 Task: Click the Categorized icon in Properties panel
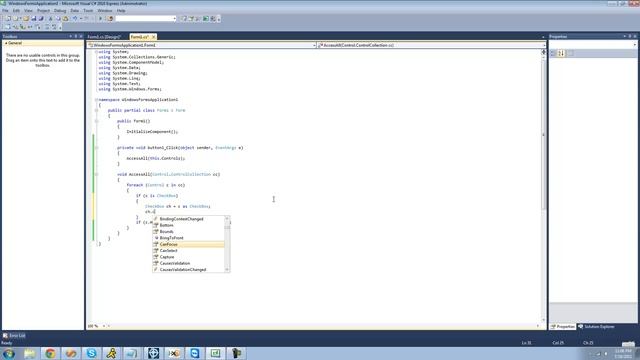coord(553,53)
